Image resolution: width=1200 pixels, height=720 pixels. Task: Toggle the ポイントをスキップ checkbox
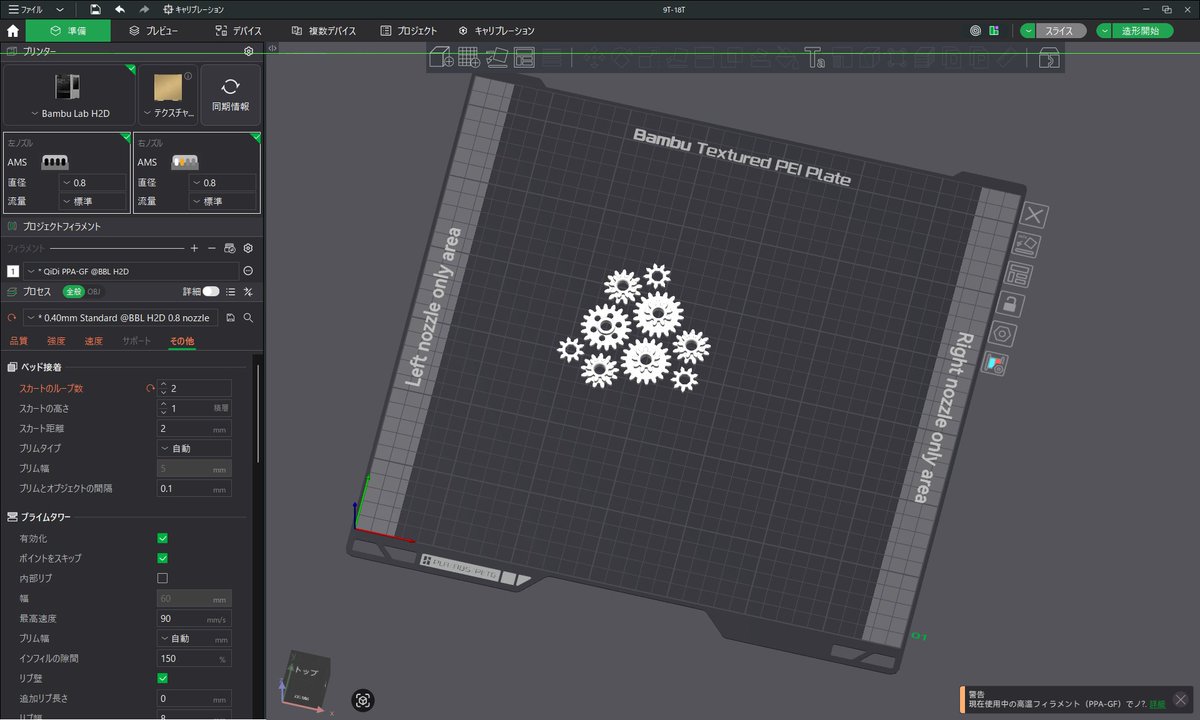click(x=163, y=558)
